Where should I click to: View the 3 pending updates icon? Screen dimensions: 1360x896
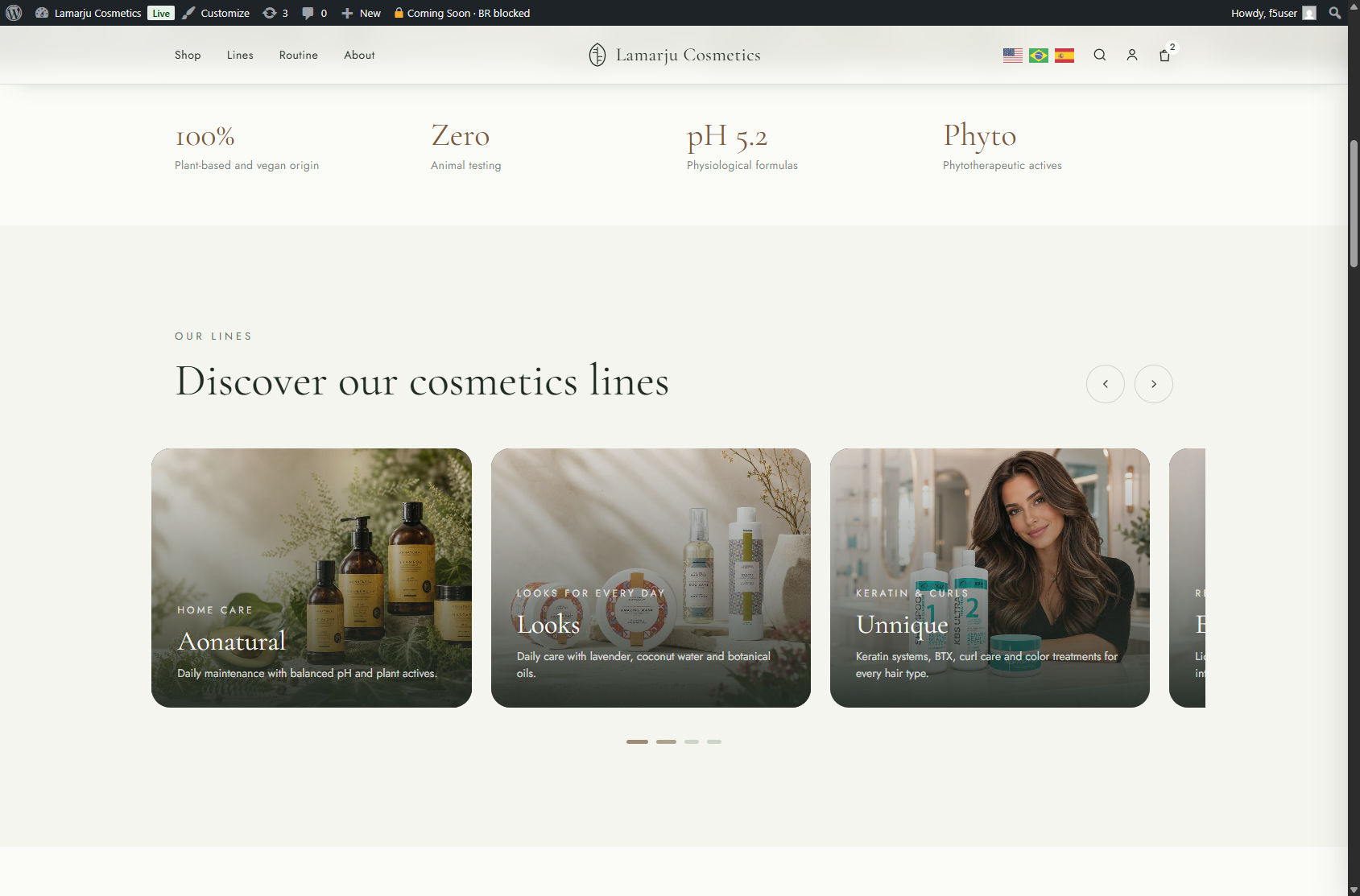275,13
